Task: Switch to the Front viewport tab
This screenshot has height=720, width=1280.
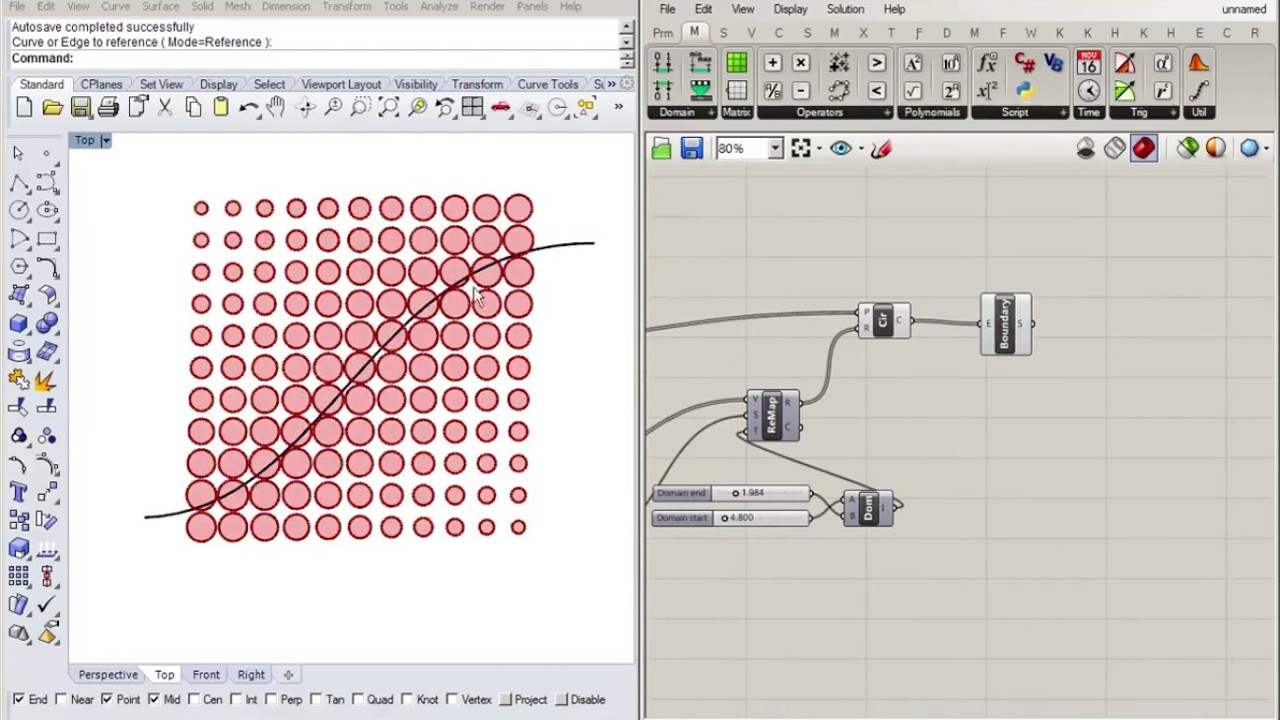Action: click(206, 675)
